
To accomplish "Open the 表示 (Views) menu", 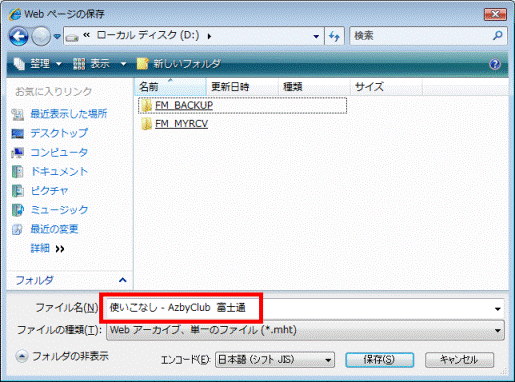I will coord(99,63).
